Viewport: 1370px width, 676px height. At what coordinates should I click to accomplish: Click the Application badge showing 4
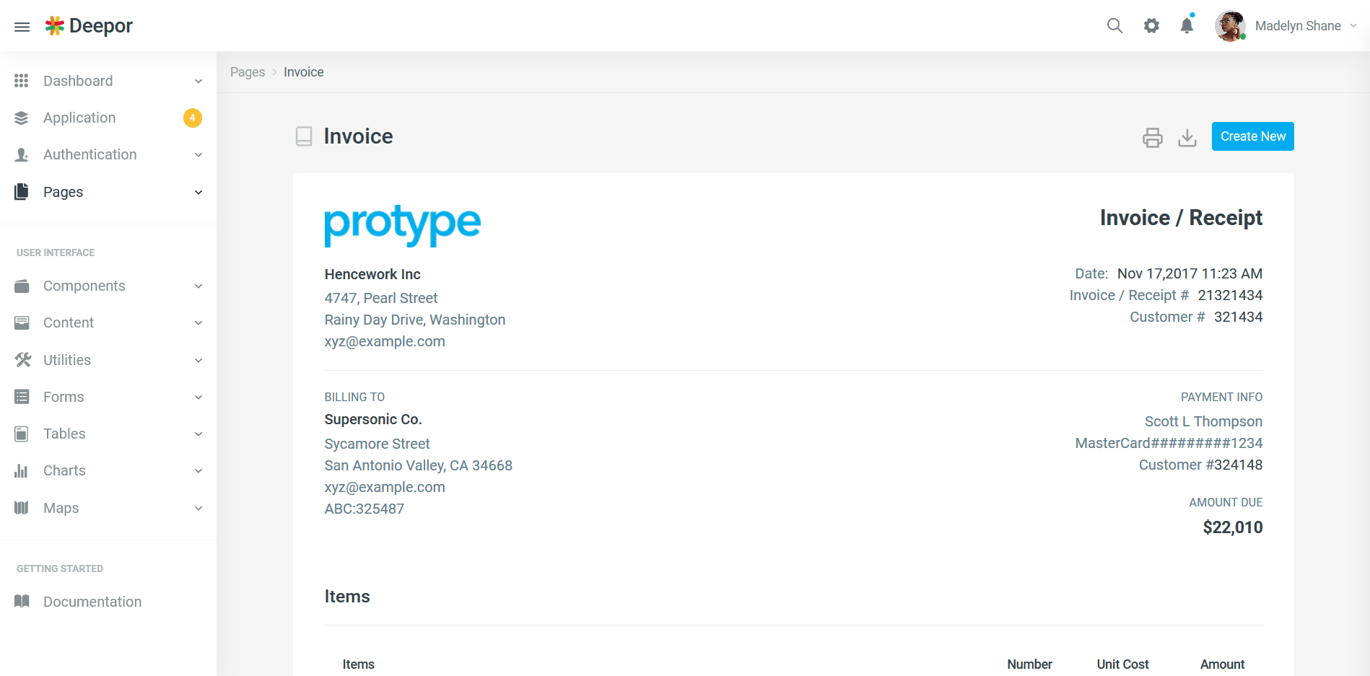(x=192, y=118)
